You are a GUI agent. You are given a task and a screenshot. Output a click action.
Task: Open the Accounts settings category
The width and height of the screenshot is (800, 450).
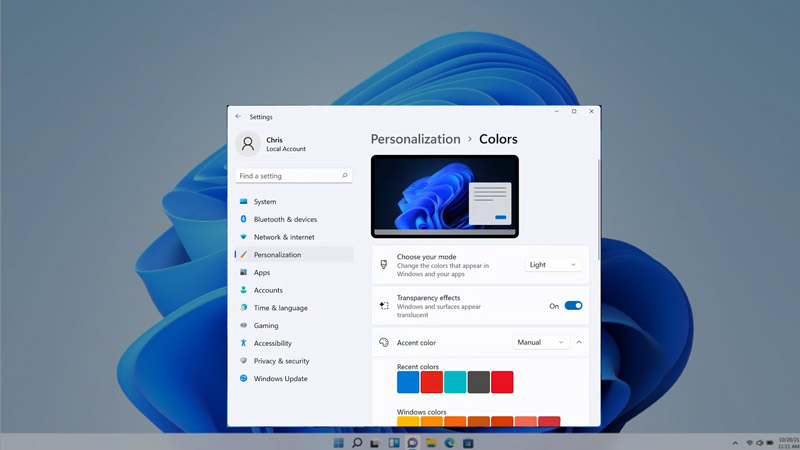point(294,290)
